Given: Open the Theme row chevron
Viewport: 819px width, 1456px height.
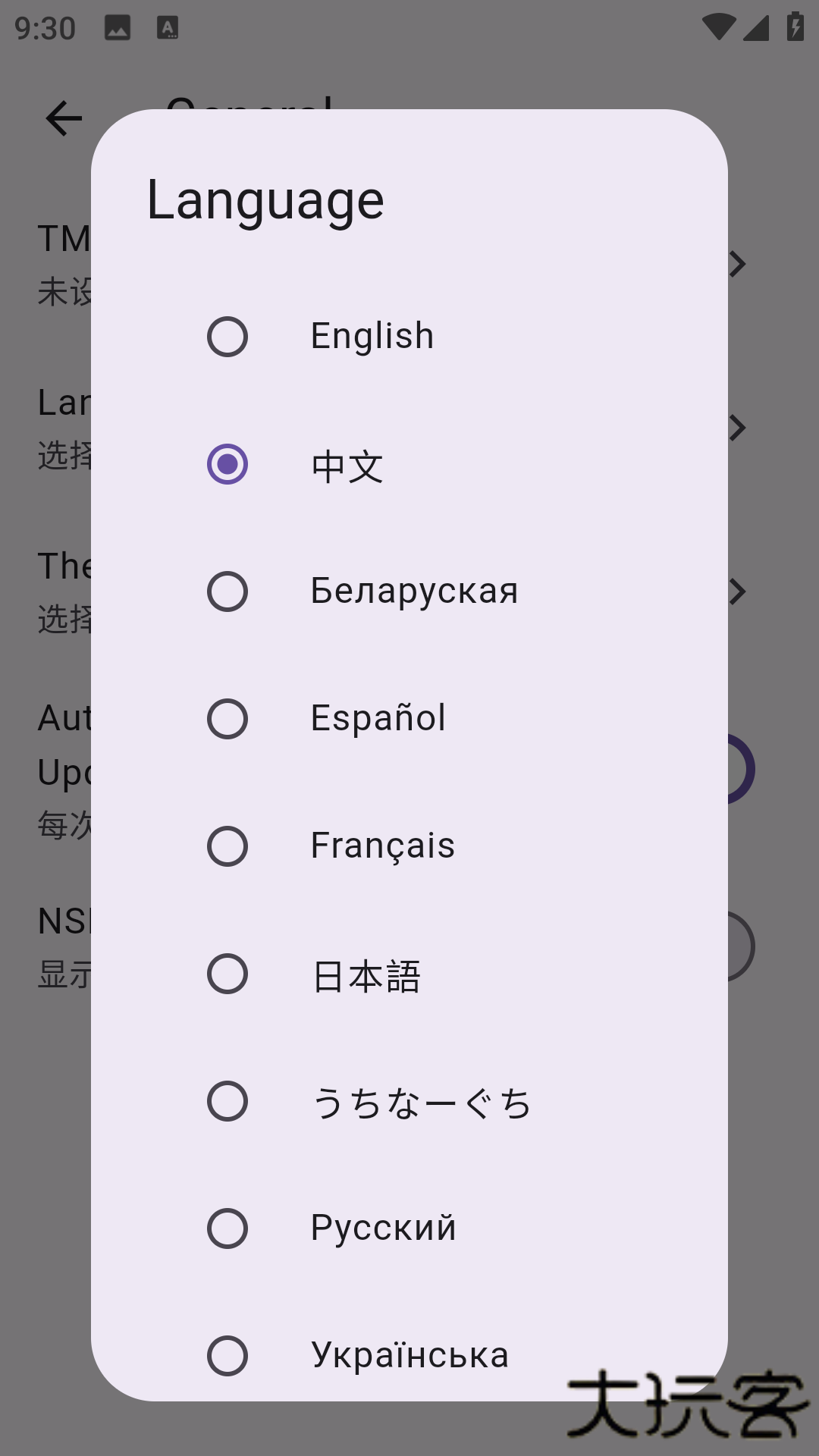Looking at the screenshot, I should 737,591.
